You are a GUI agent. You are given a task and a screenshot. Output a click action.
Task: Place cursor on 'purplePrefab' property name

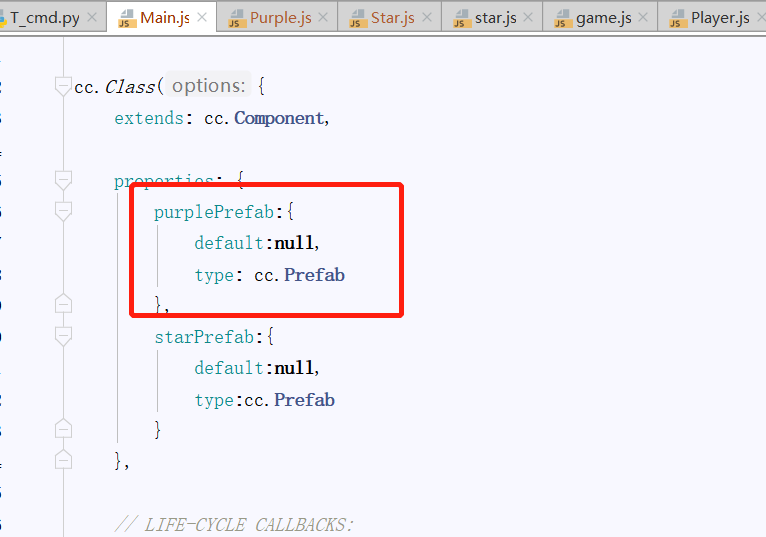pos(214,213)
